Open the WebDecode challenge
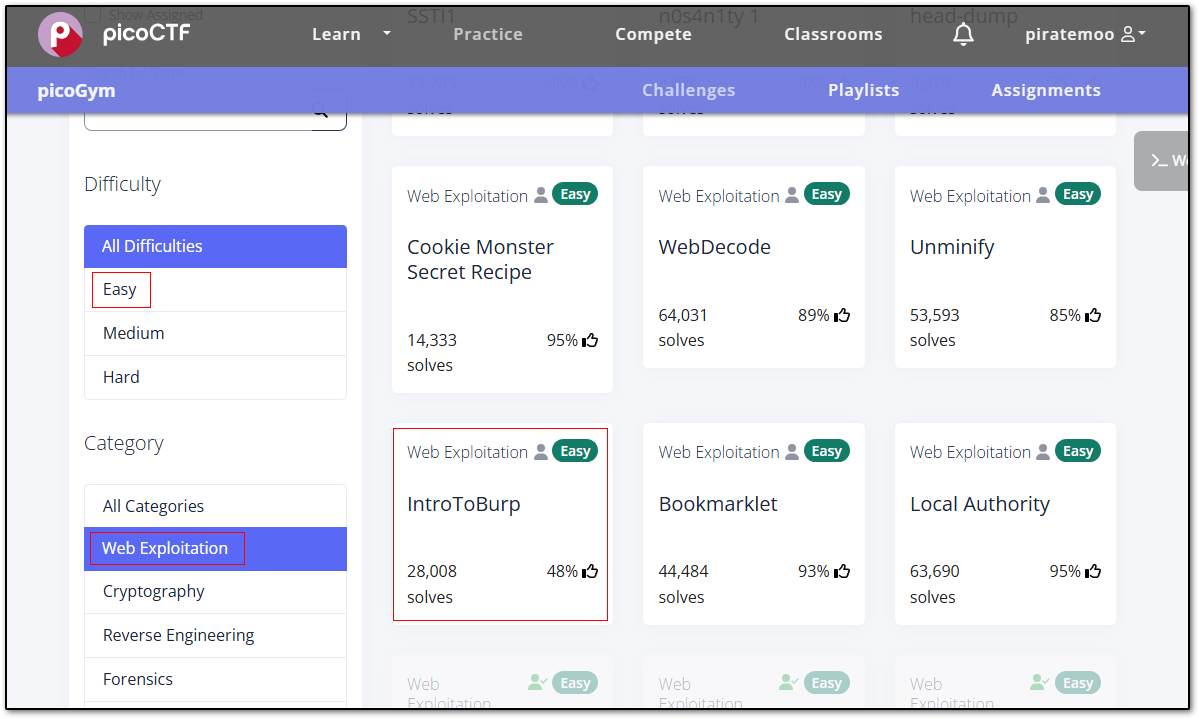 714,247
